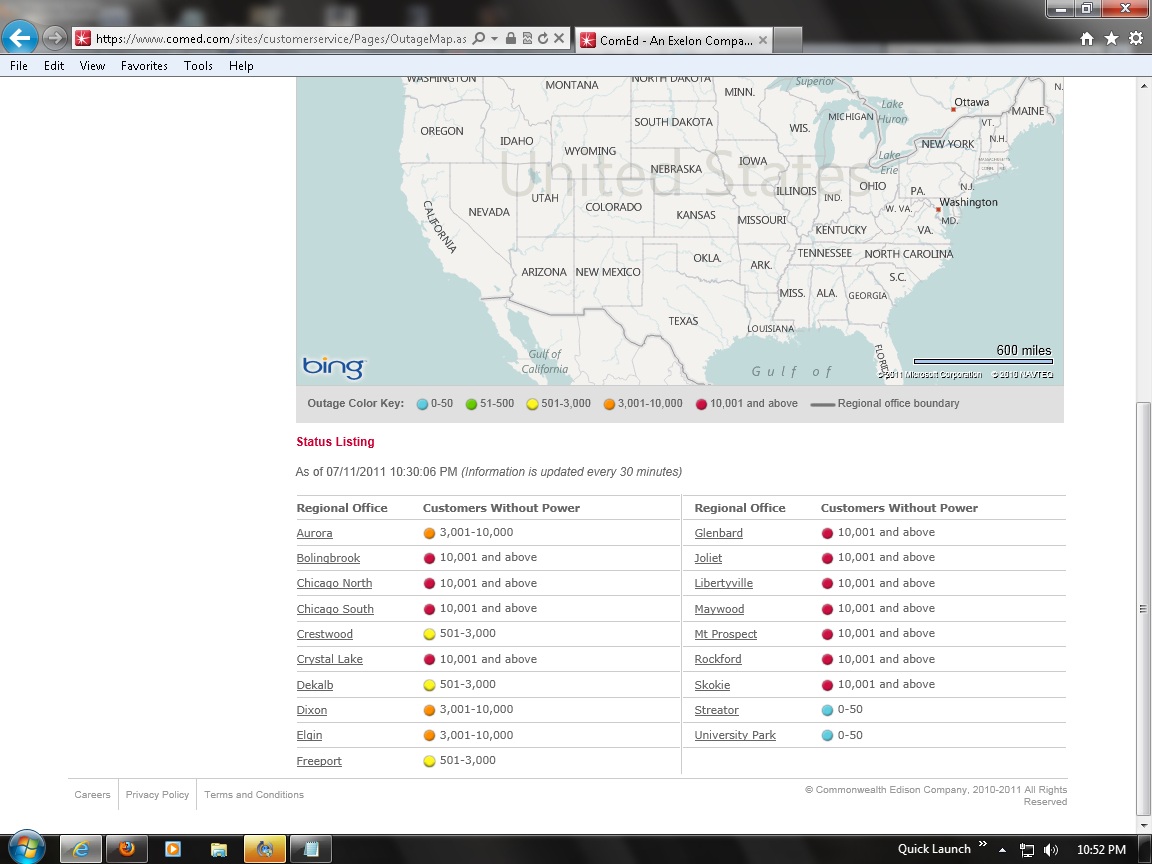Image resolution: width=1152 pixels, height=864 pixels.
Task: Open the Tools menu in the menu bar
Action: (198, 66)
